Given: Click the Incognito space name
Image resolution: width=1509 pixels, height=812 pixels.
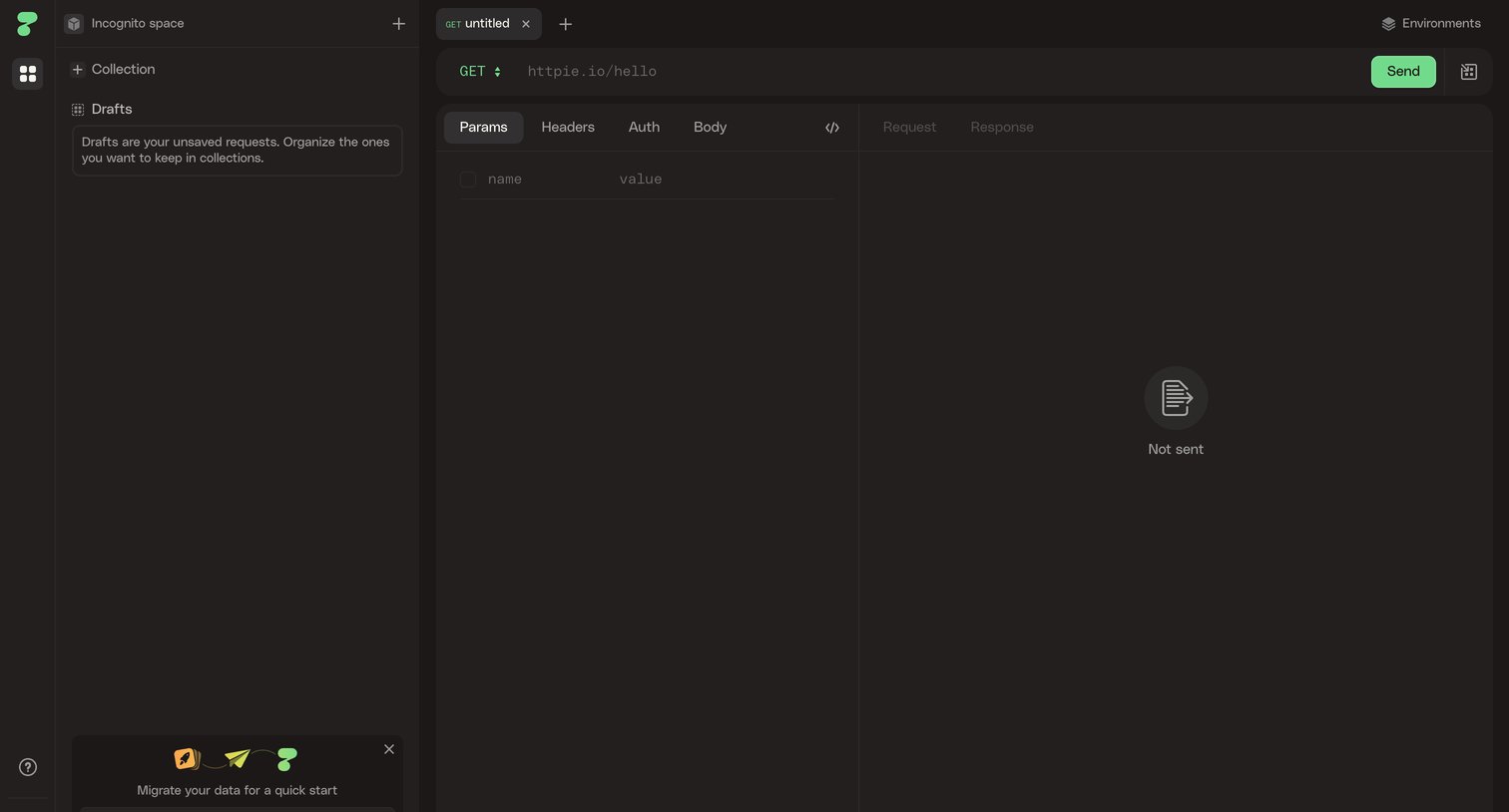Looking at the screenshot, I should 138,24.
